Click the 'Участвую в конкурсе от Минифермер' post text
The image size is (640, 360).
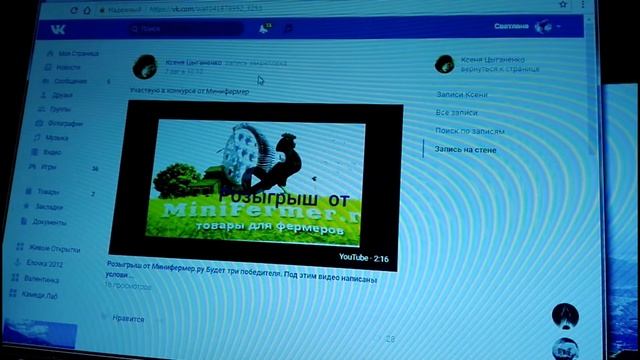pyautogui.click(x=189, y=91)
